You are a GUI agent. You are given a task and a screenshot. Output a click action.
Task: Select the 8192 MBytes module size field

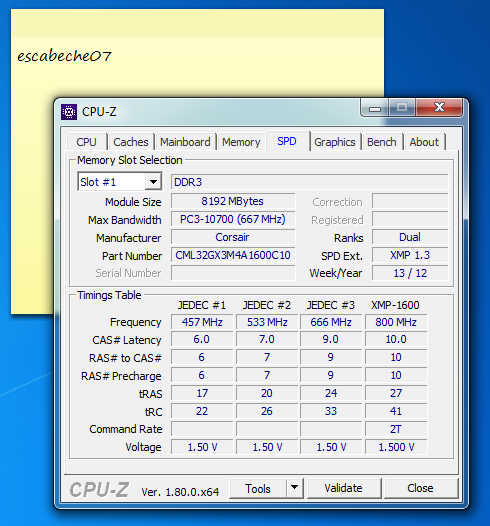pos(233,201)
